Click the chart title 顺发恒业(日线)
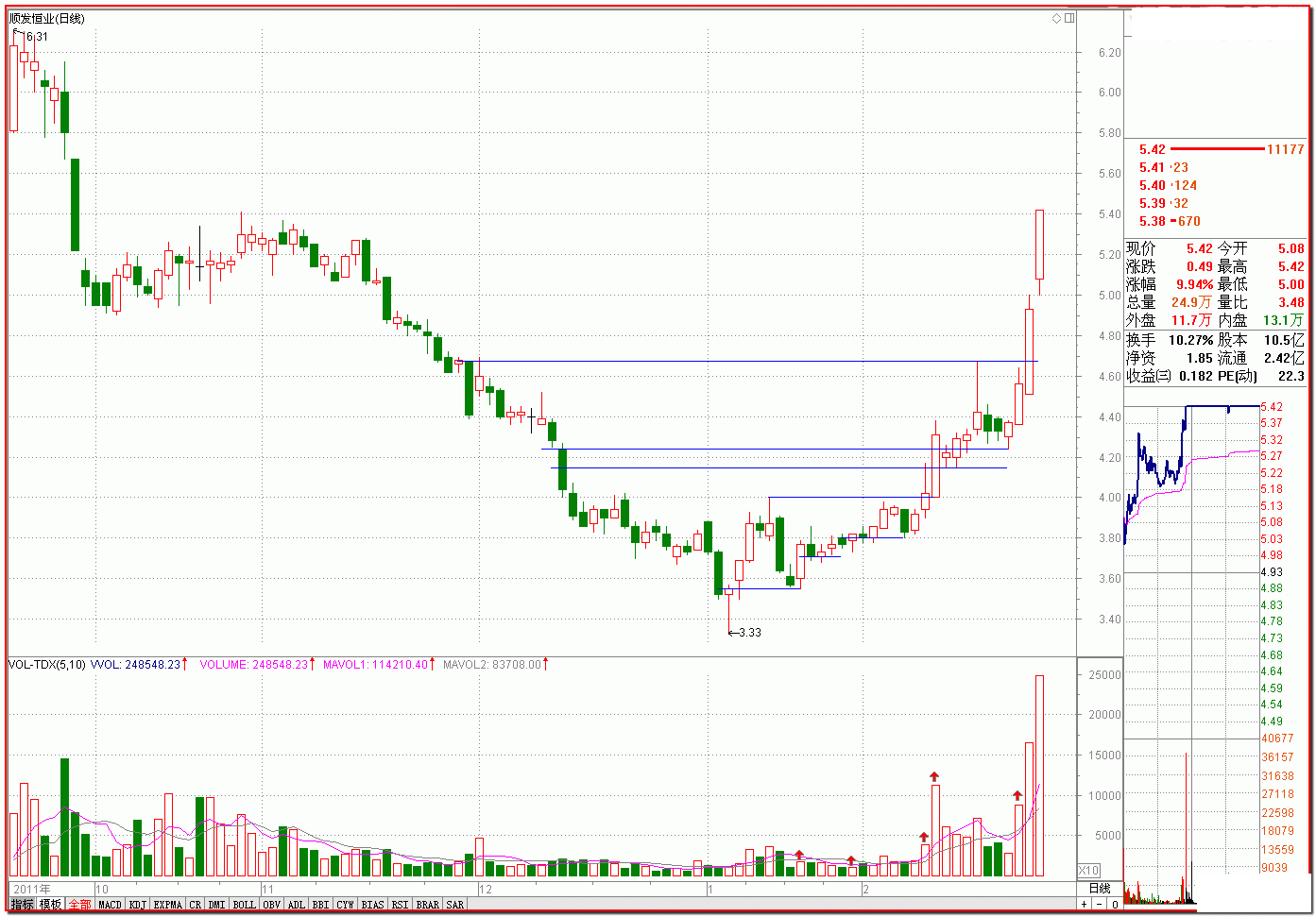Screen dimensions: 1316x917 (47, 19)
